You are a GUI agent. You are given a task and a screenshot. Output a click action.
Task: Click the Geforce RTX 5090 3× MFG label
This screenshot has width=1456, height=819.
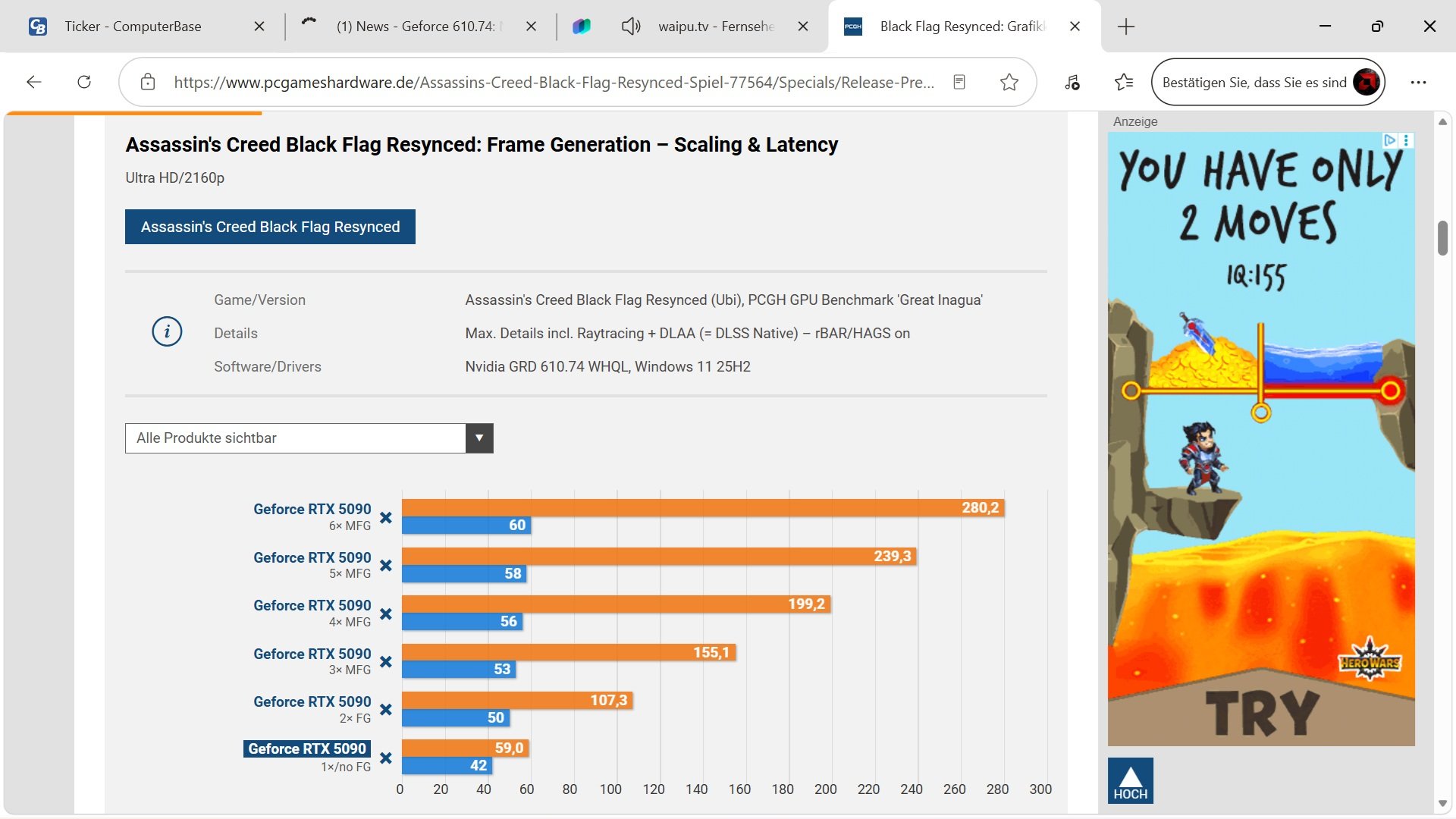pos(312,654)
